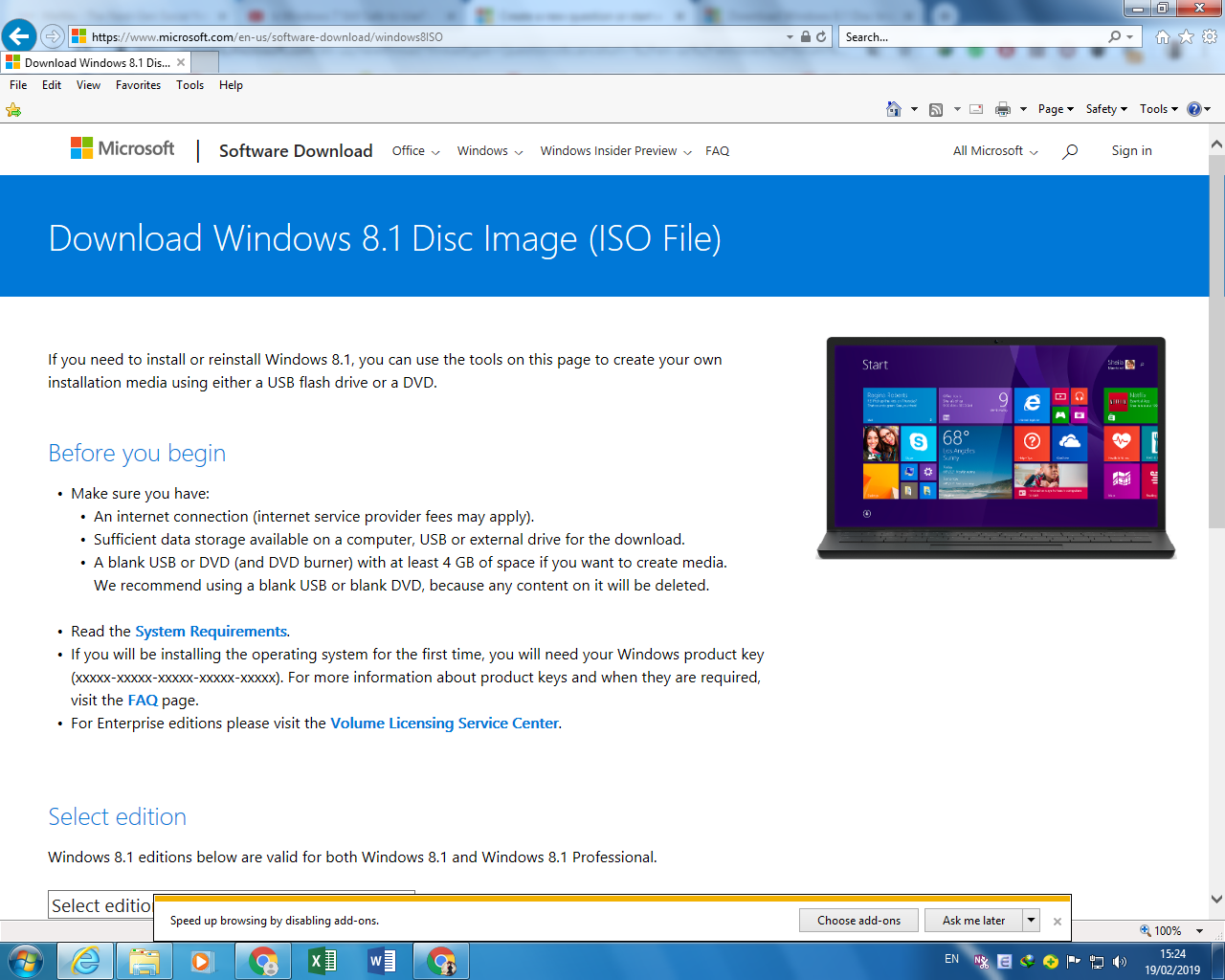Click the Read mail envelope icon
Image resolution: width=1225 pixels, height=980 pixels.
click(976, 109)
